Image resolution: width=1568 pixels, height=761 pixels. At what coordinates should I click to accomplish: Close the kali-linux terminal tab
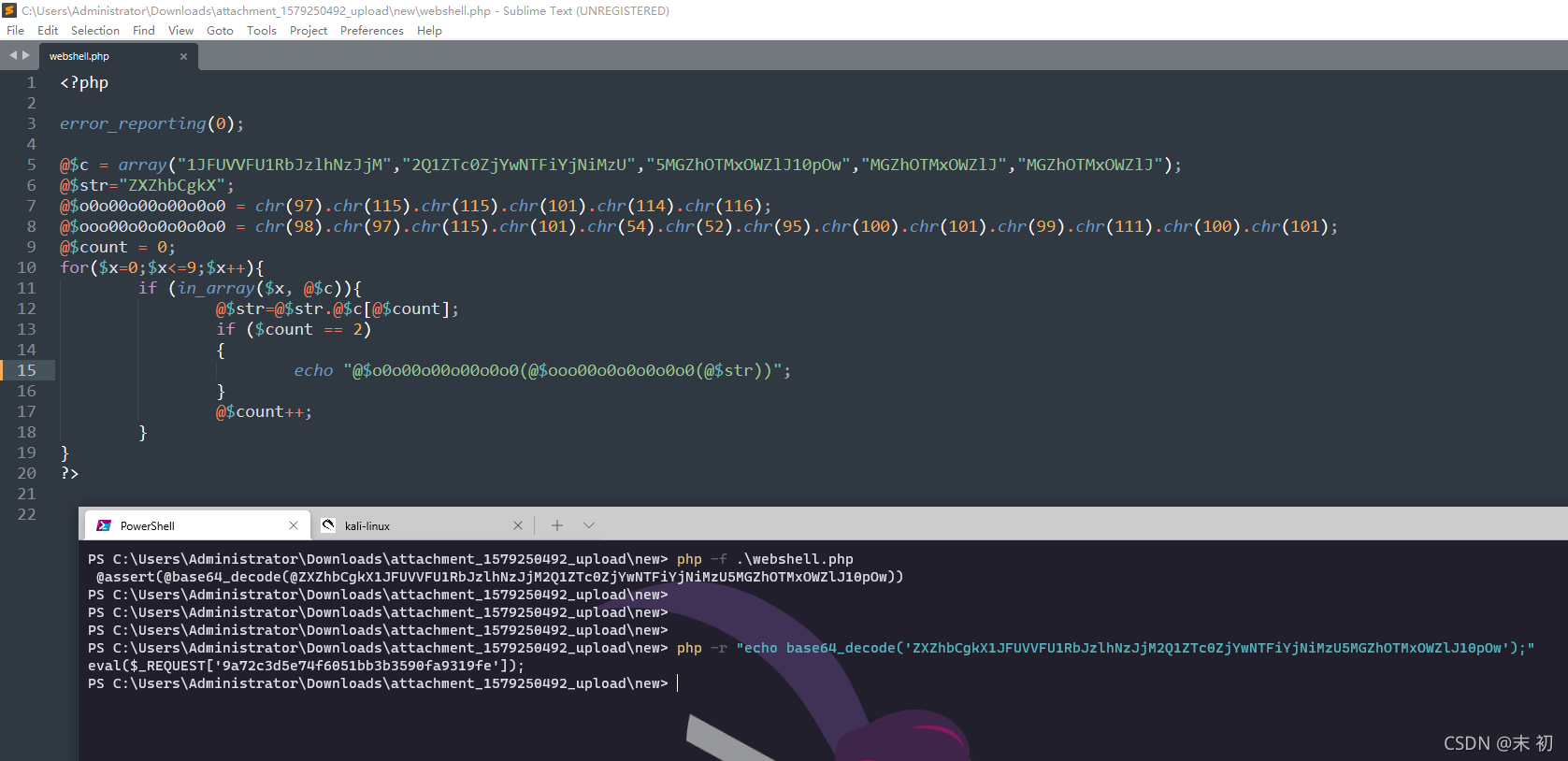(518, 525)
